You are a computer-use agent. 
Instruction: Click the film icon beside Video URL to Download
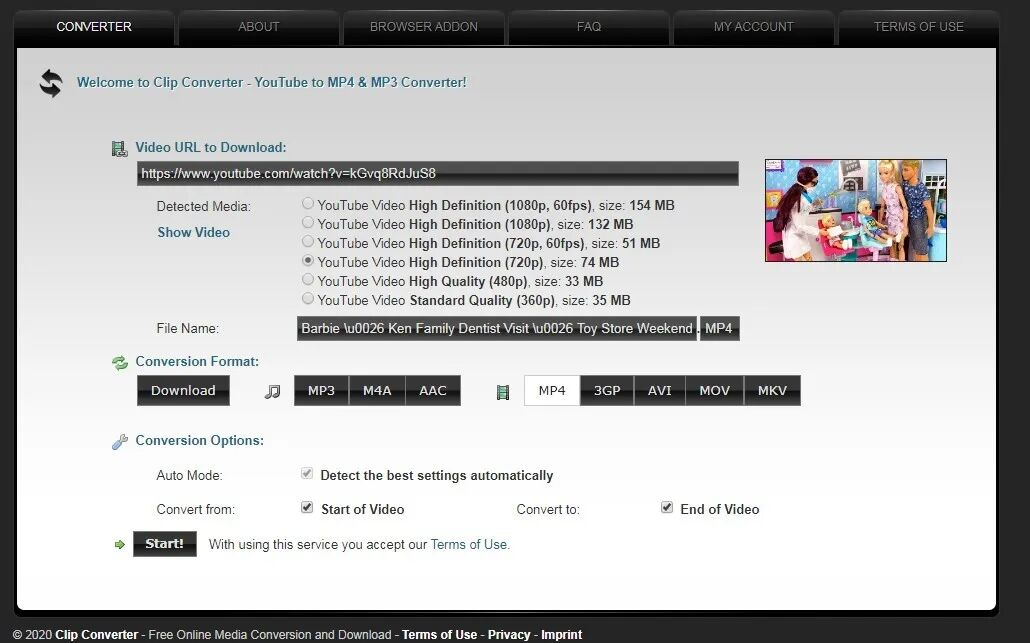coord(119,149)
